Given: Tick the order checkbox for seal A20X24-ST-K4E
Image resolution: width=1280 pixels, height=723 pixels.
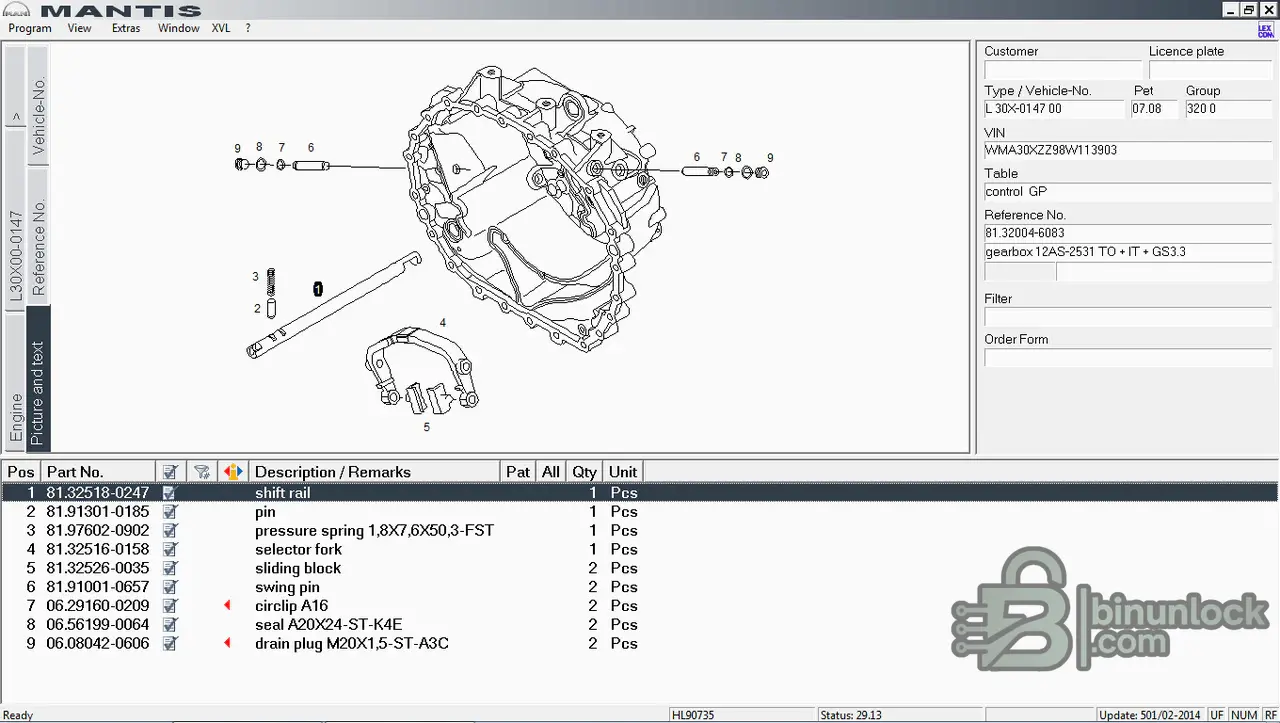Looking at the screenshot, I should pyautogui.click(x=169, y=625).
